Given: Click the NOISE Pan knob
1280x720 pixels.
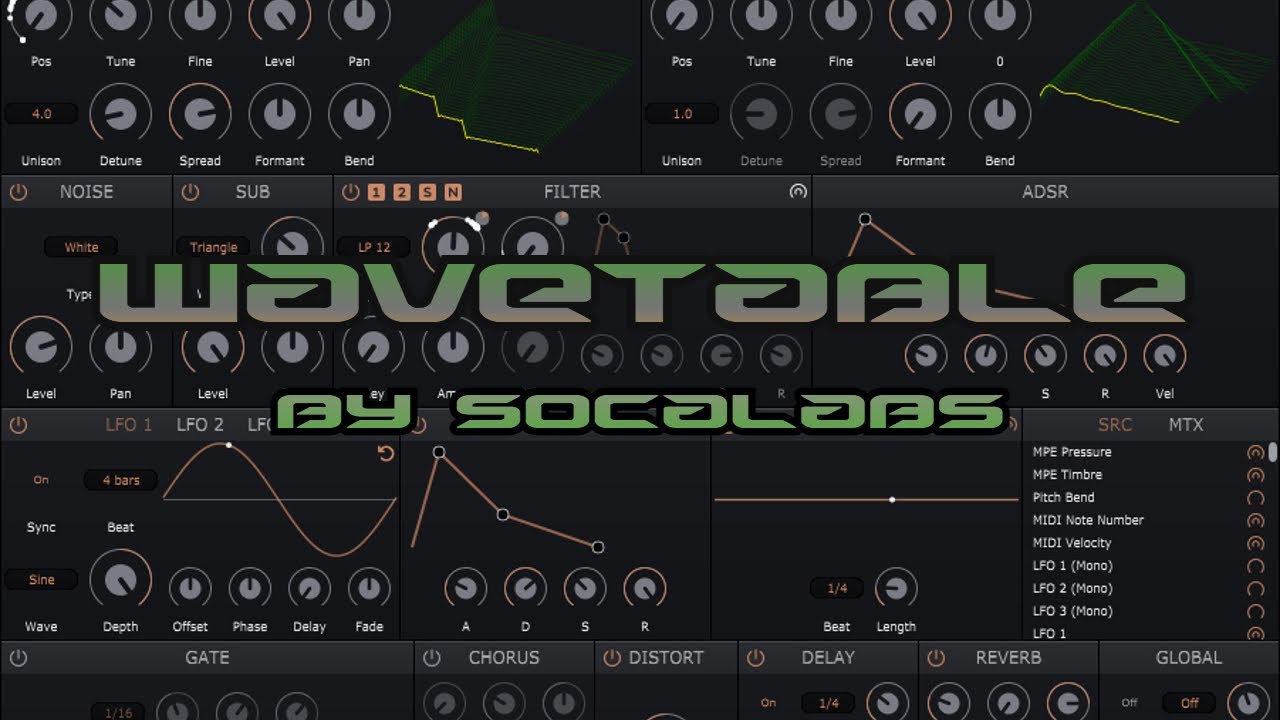Looking at the screenshot, I should pos(121,347).
